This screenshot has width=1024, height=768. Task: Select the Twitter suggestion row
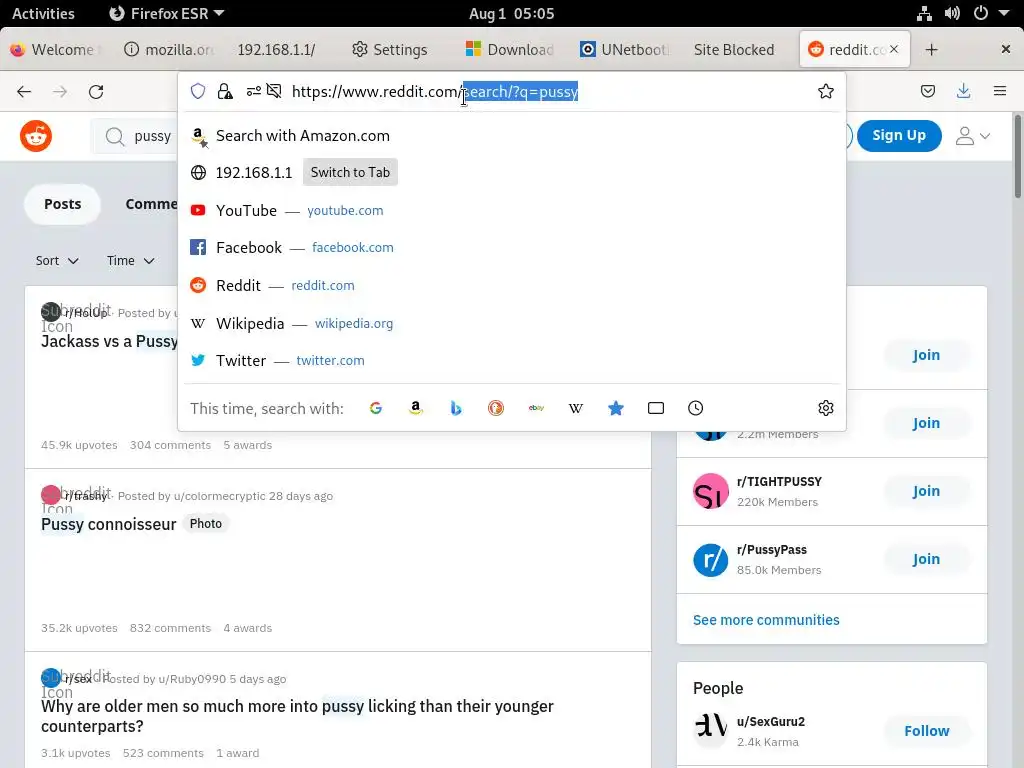(x=511, y=360)
